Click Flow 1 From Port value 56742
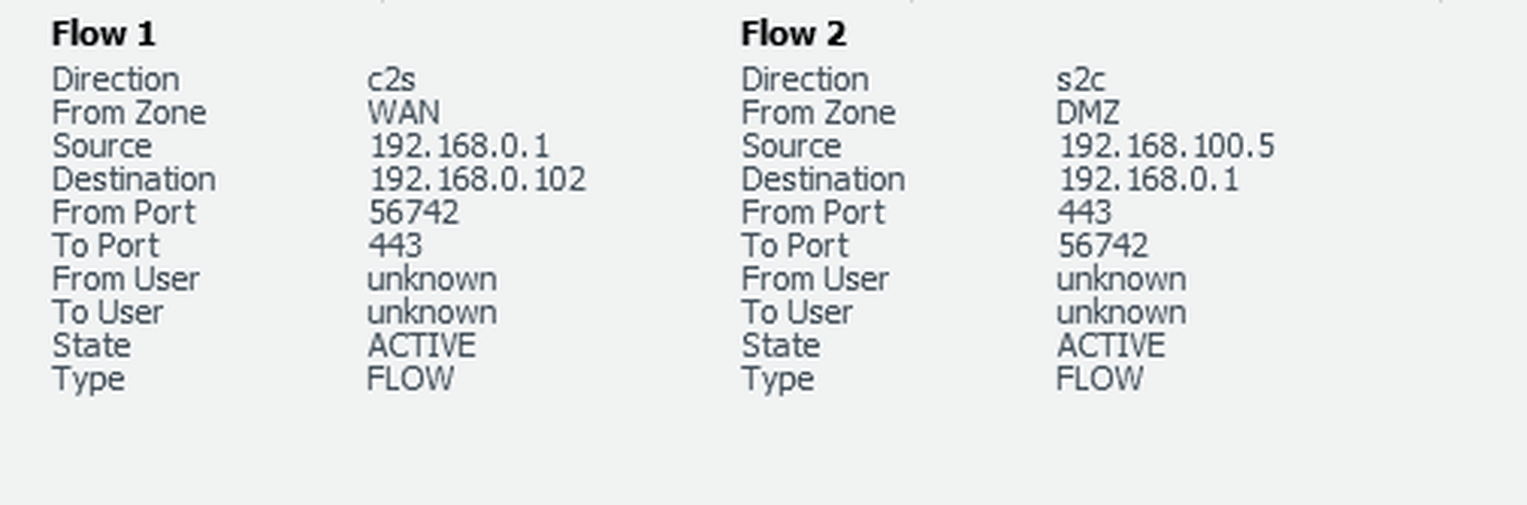The width and height of the screenshot is (1527, 505). (x=413, y=213)
